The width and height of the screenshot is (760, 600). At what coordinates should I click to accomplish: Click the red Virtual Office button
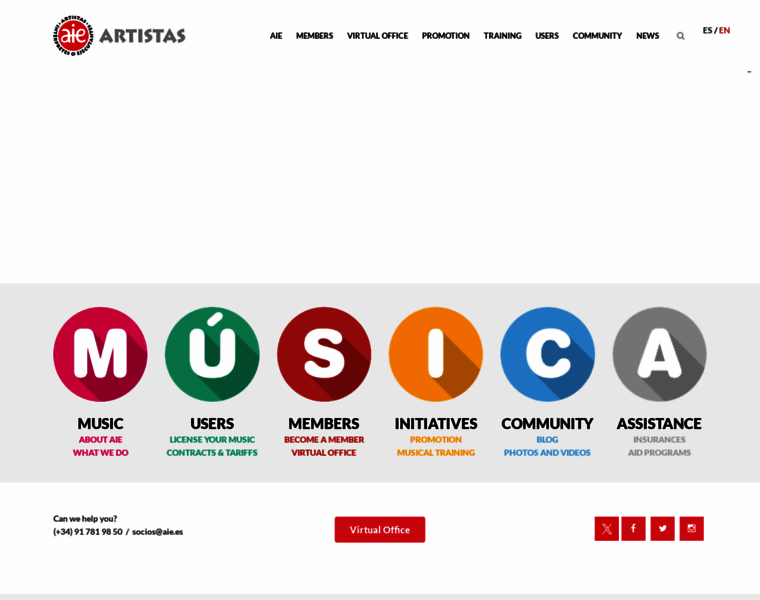[380, 530]
